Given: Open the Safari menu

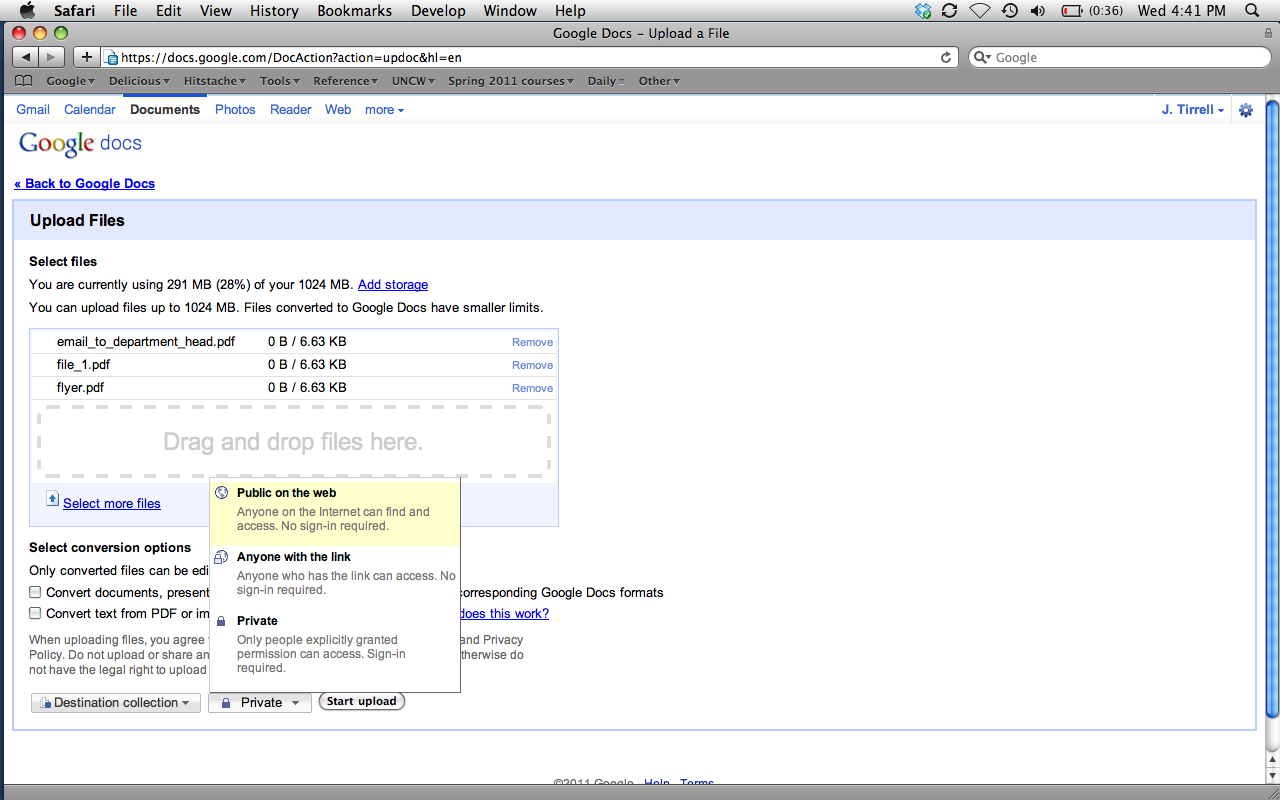Looking at the screenshot, I should [x=75, y=11].
